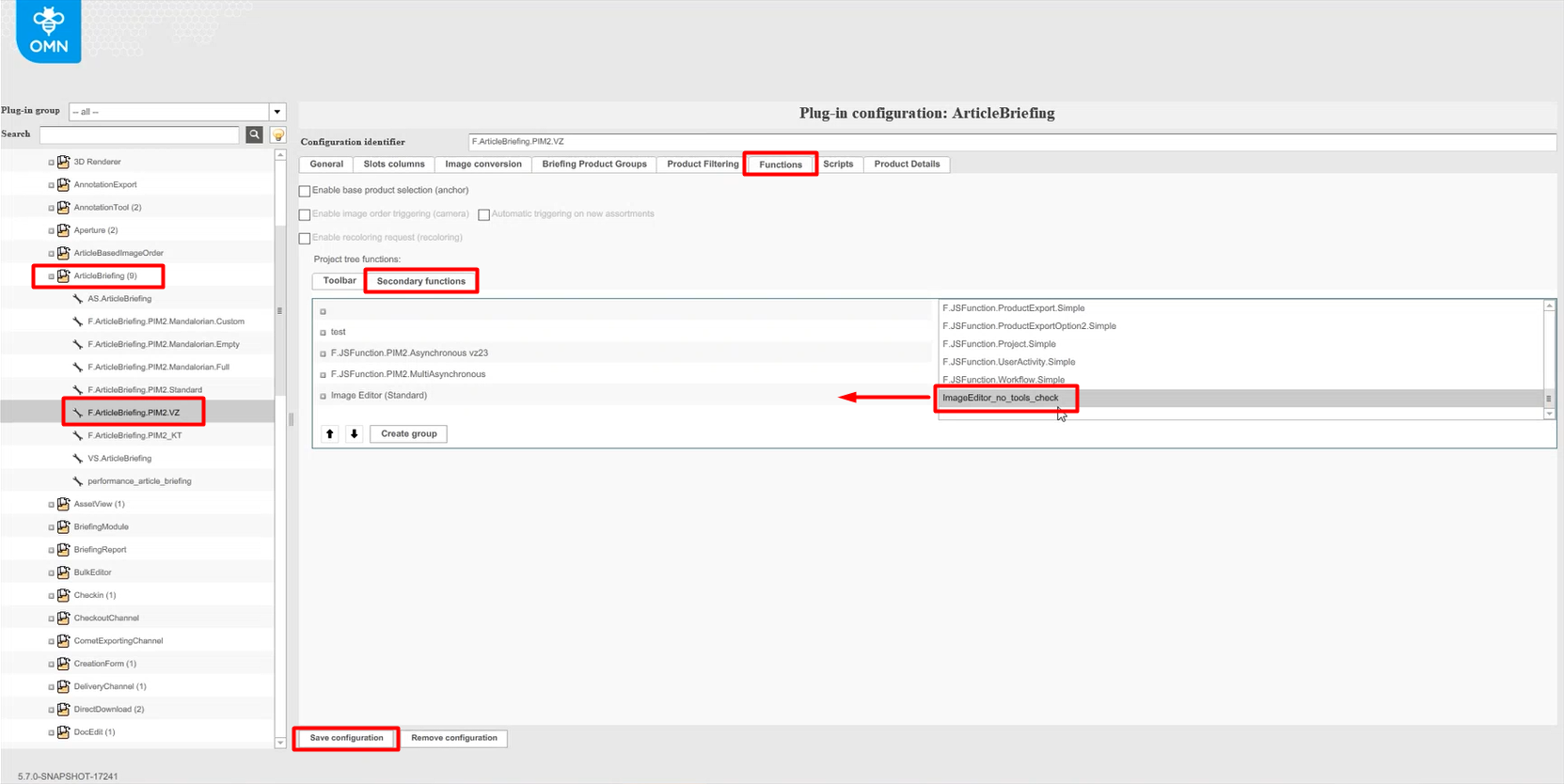Move selected function up with arrow
1564x784 pixels.
click(x=330, y=434)
